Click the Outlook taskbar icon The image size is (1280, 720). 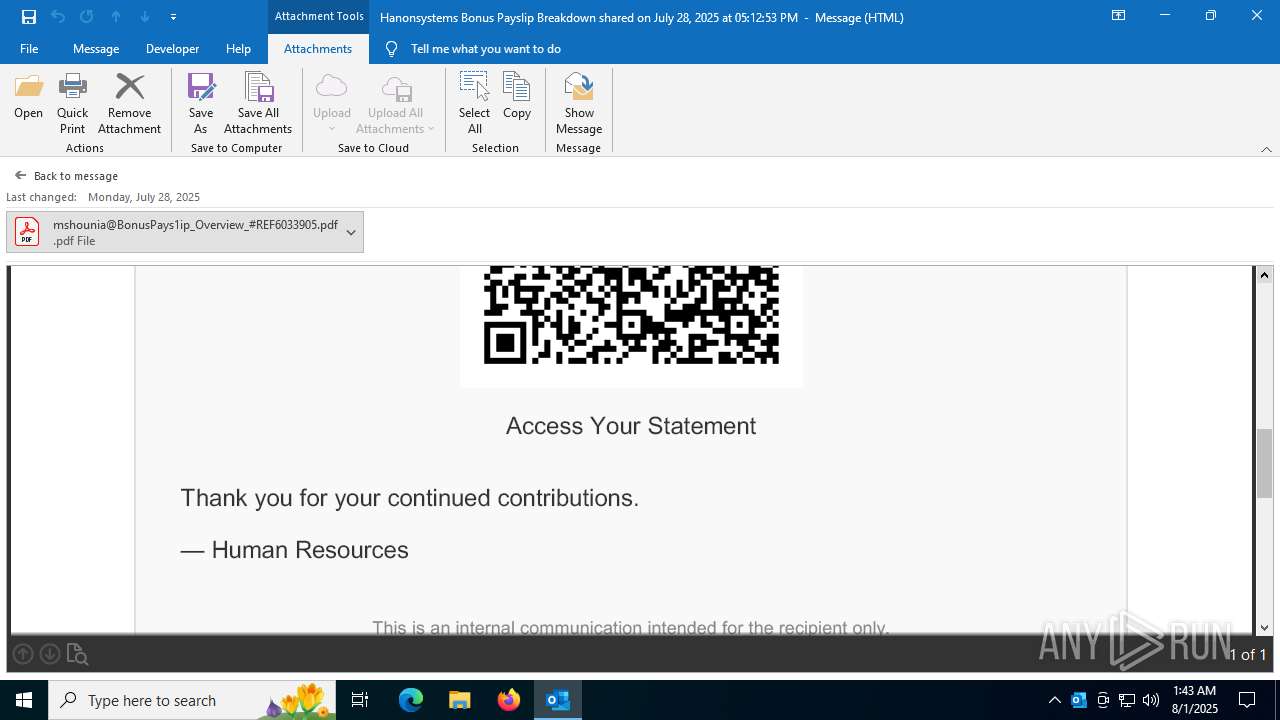tap(557, 700)
